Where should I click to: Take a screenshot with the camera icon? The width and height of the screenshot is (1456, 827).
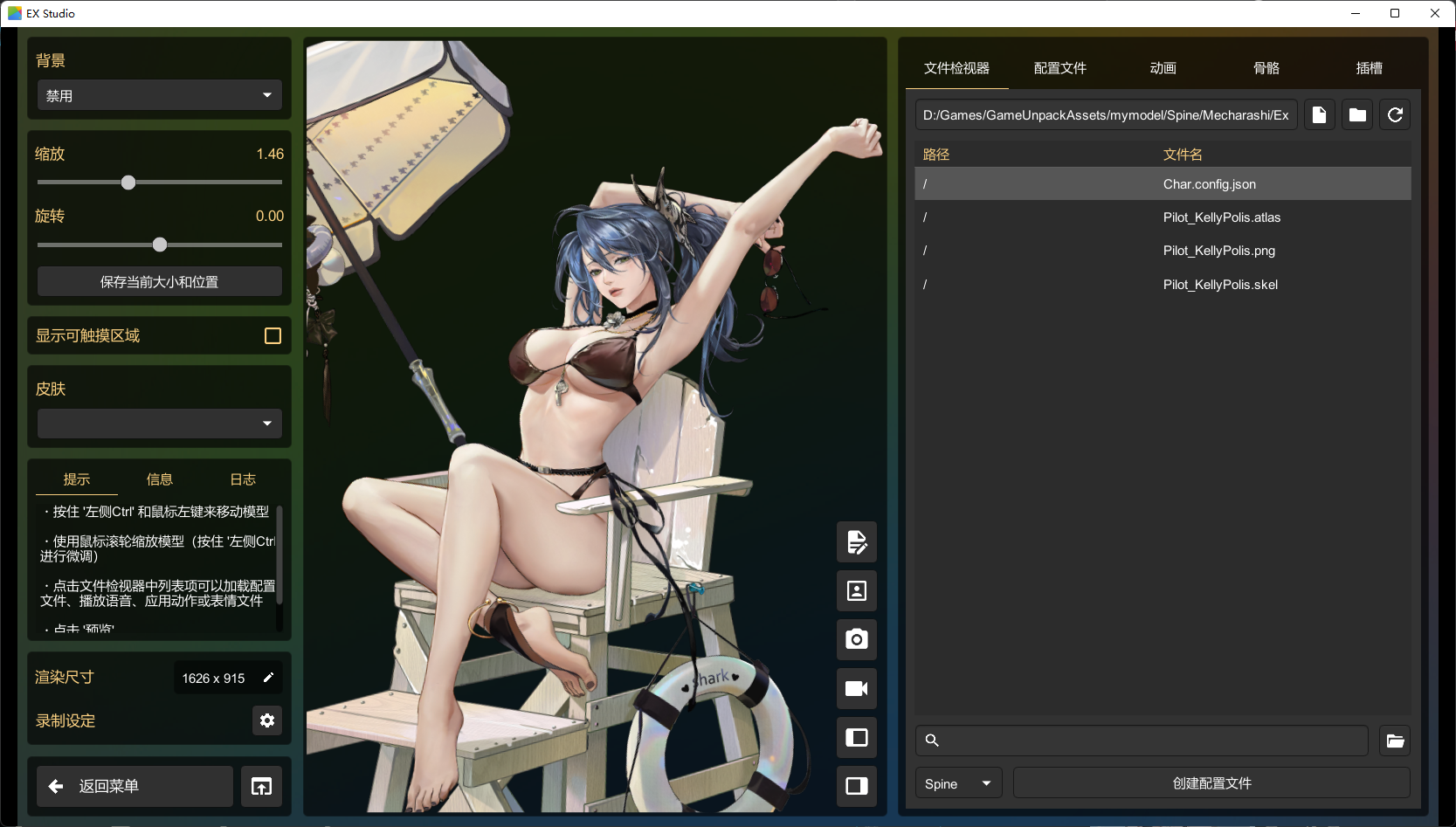click(857, 639)
